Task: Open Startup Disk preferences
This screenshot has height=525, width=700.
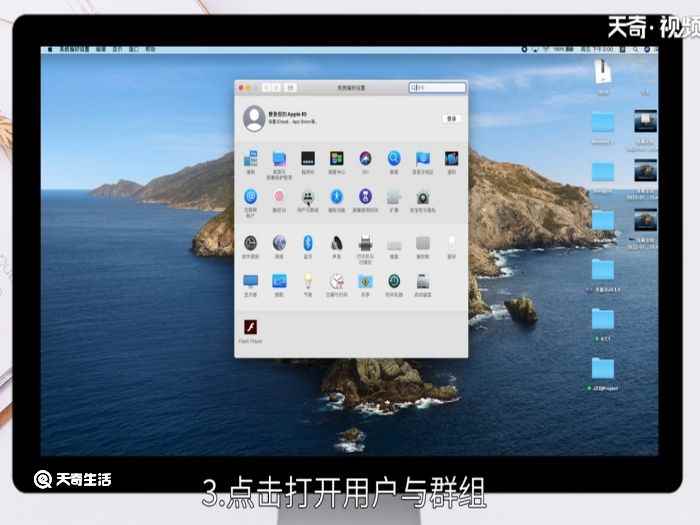Action: pyautogui.click(x=422, y=281)
